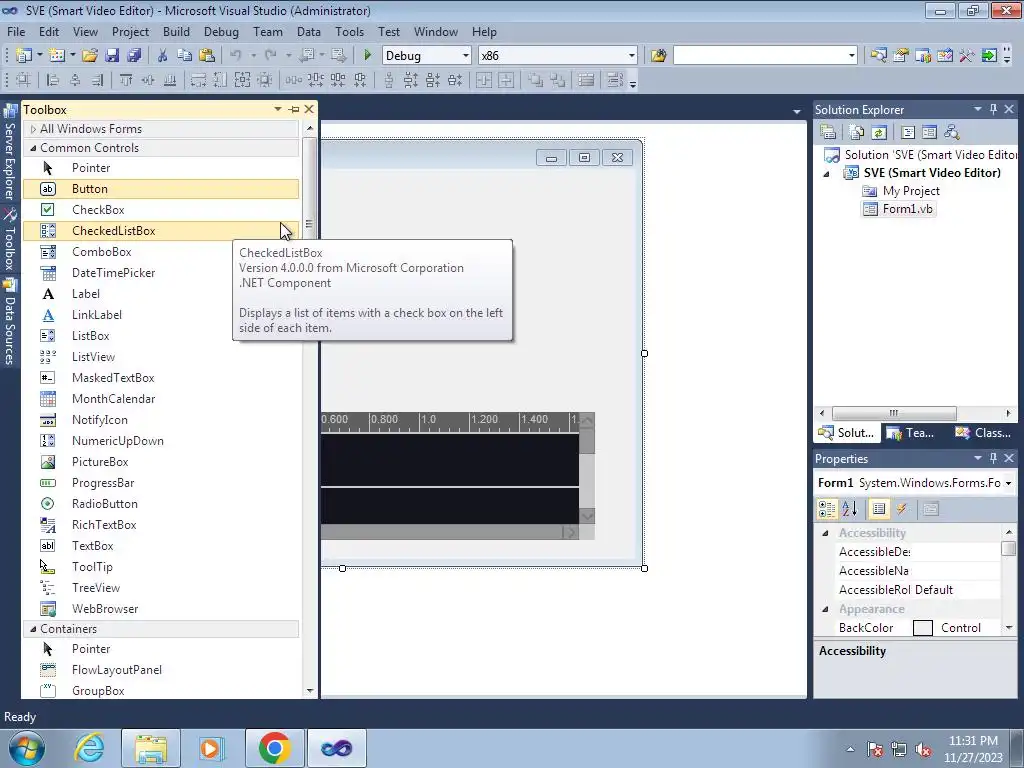The image size is (1024, 768).
Task: Click the Find in Files icon
Action: [x=658, y=56]
